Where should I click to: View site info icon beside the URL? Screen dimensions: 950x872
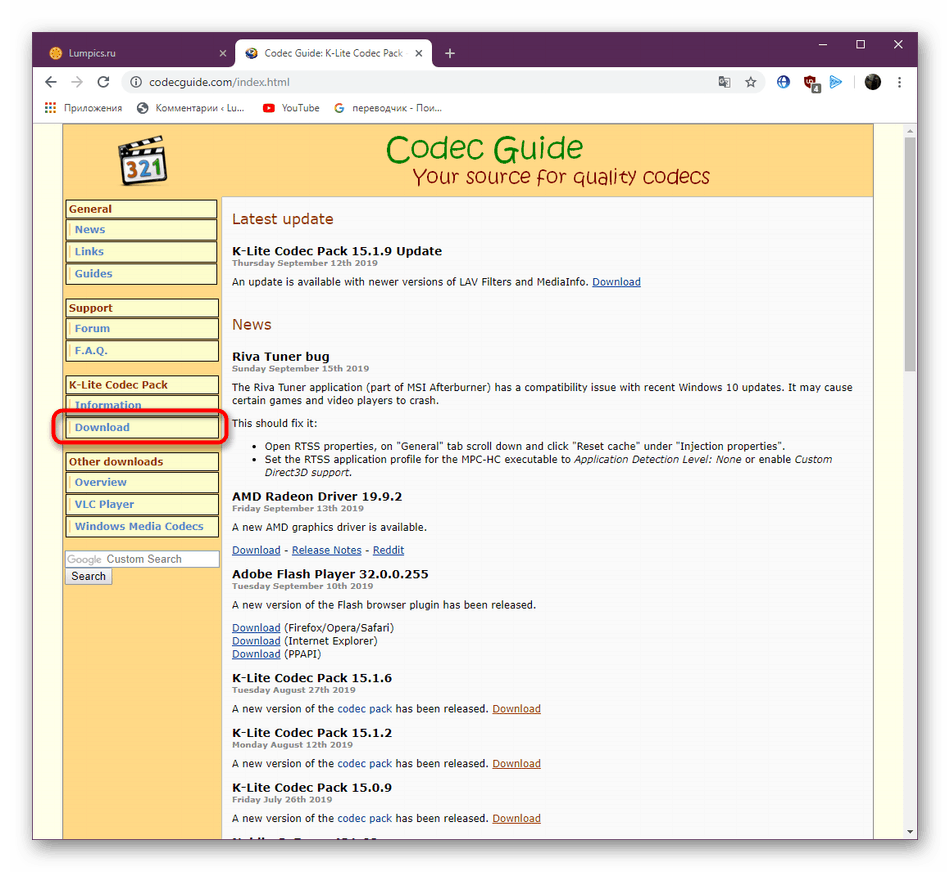coord(136,82)
